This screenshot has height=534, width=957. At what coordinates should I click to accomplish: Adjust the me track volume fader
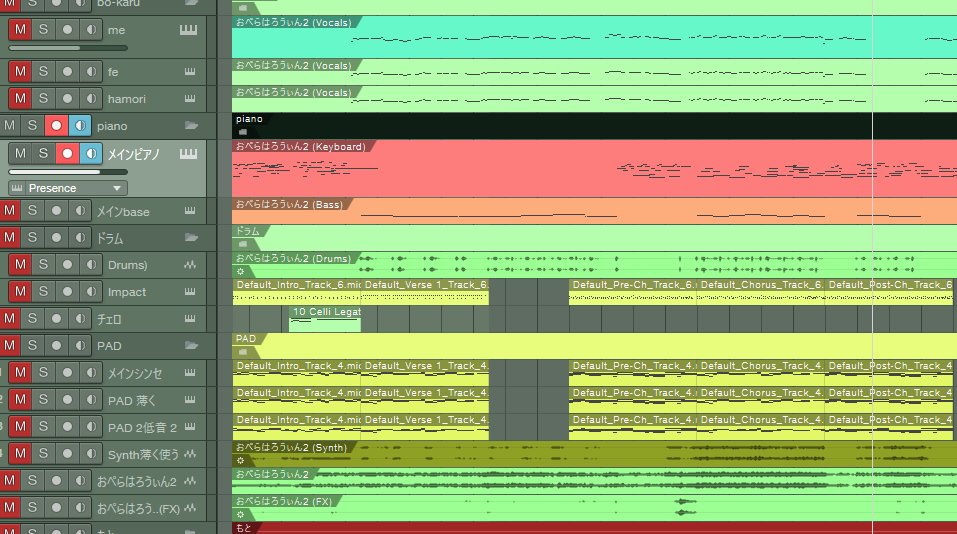click(x=68, y=48)
